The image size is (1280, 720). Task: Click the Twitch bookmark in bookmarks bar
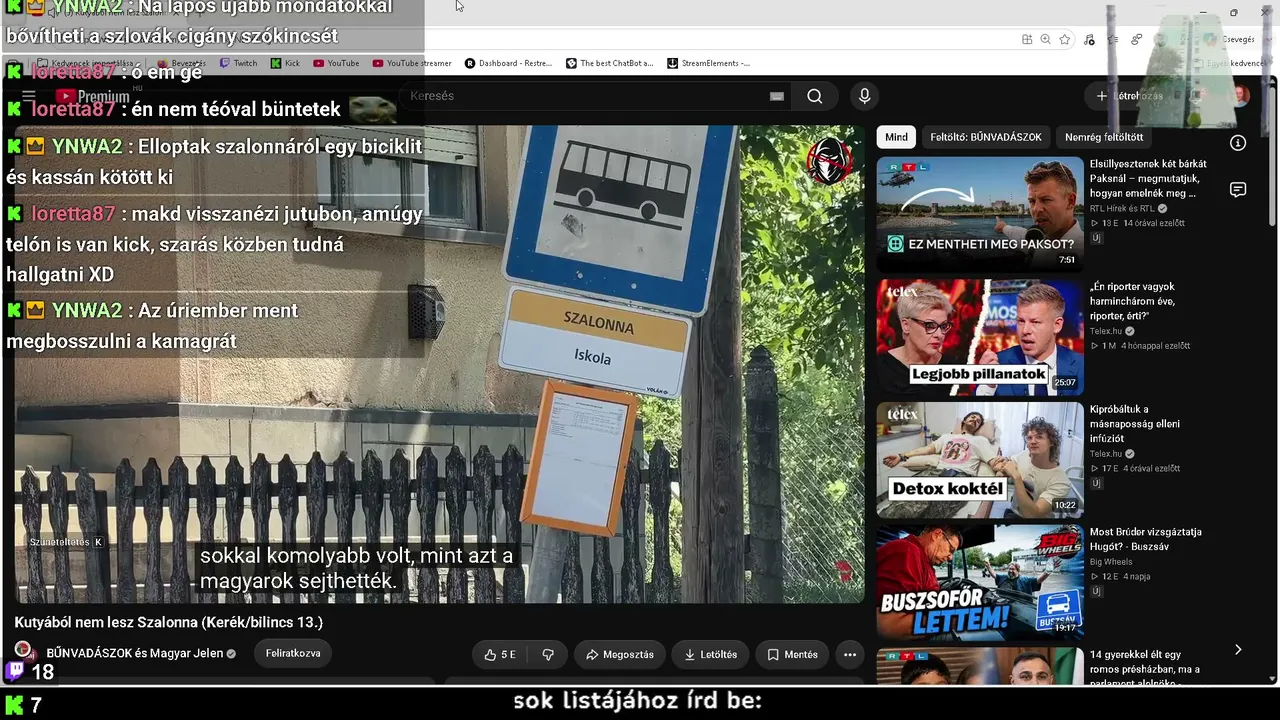(x=237, y=63)
